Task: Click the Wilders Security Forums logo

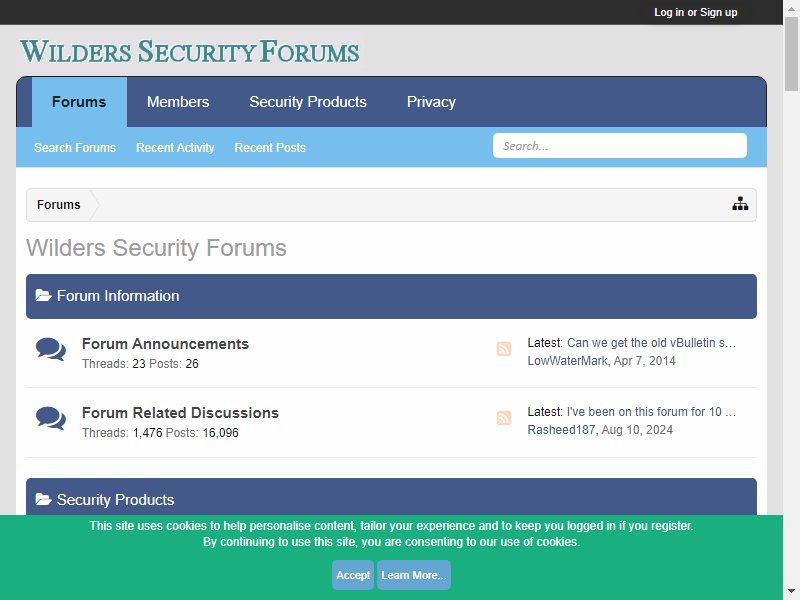Action: click(189, 52)
